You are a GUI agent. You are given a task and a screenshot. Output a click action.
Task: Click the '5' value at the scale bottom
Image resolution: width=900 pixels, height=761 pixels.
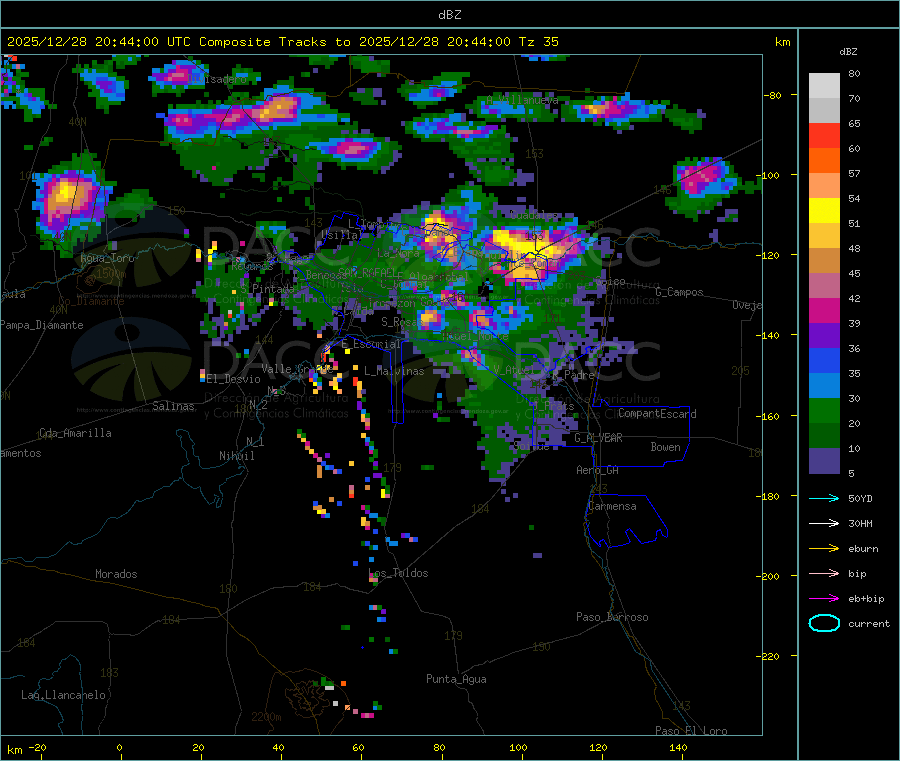click(851, 473)
